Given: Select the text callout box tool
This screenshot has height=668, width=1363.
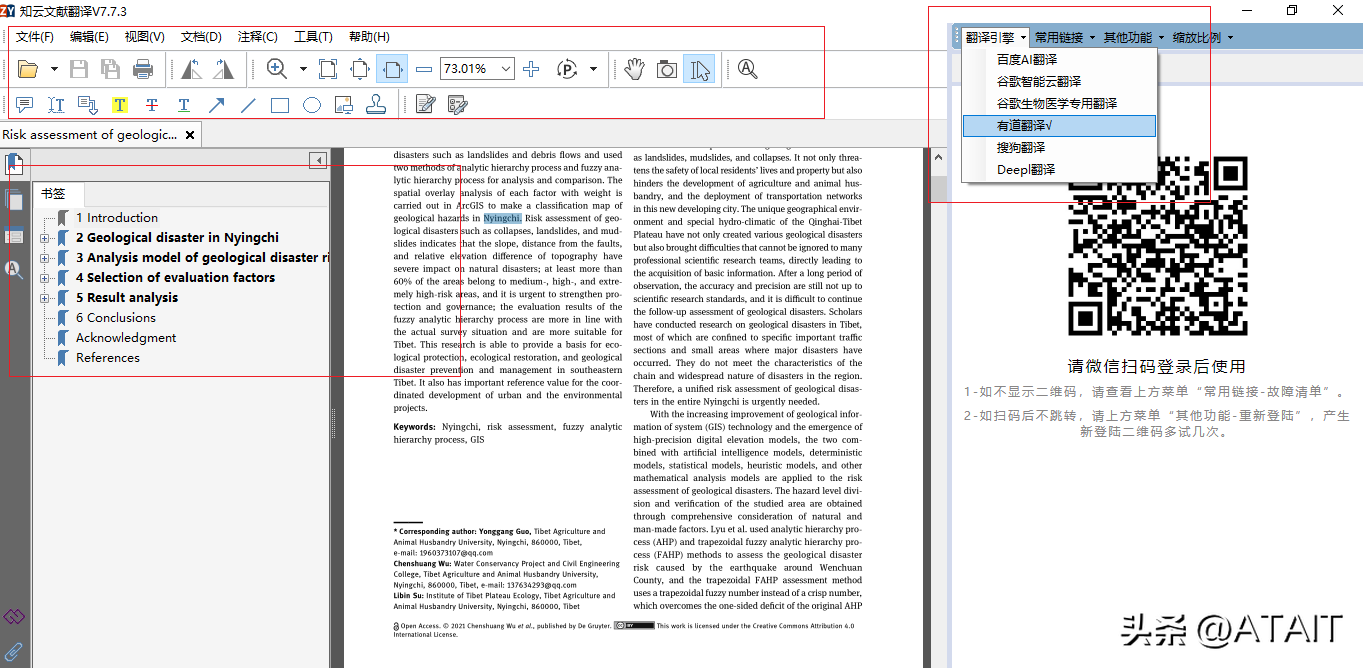Looking at the screenshot, I should [88, 104].
